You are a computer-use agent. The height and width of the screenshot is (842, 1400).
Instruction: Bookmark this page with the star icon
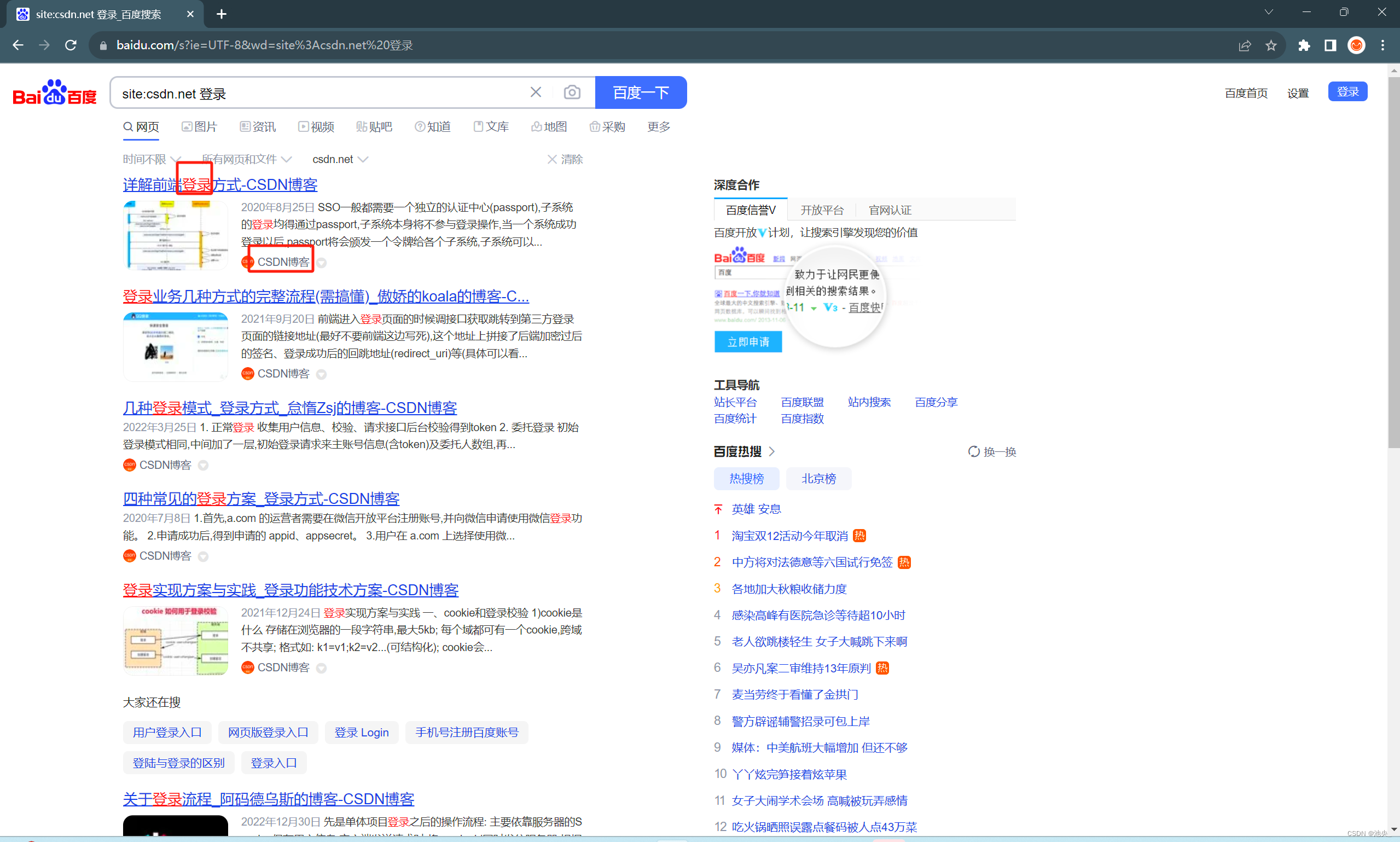click(1271, 45)
